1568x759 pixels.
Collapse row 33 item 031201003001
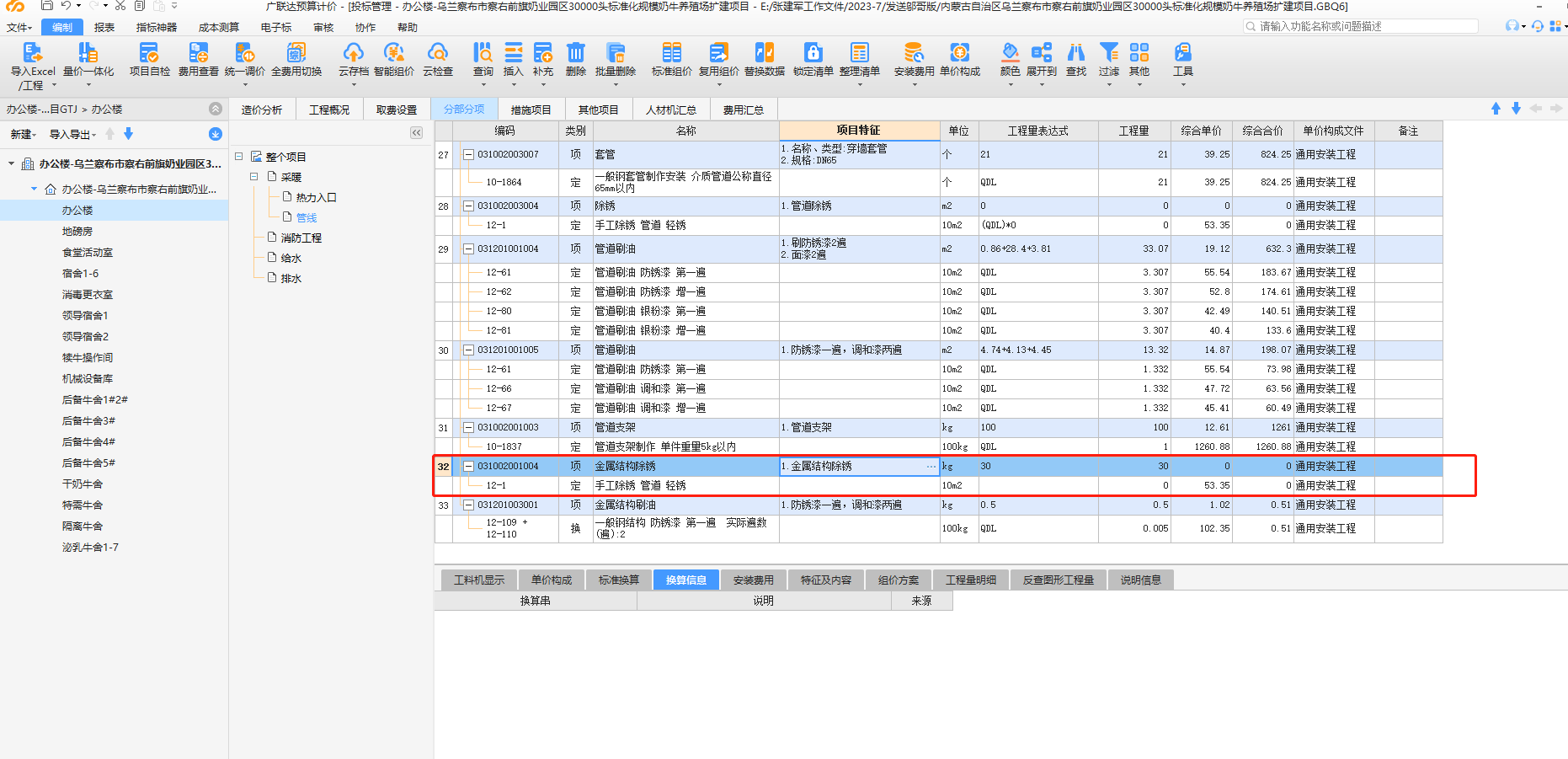(x=468, y=505)
